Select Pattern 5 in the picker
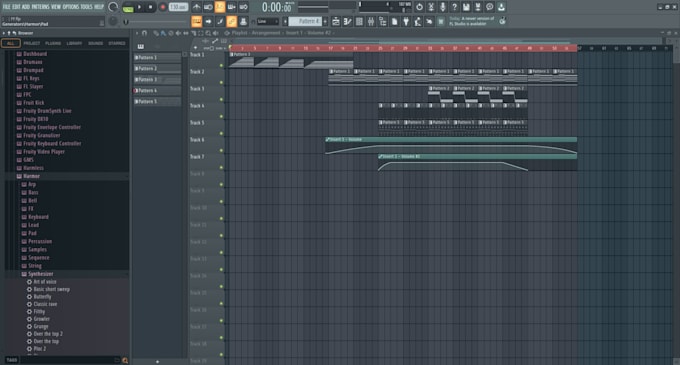This screenshot has width=680, height=365. tap(157, 101)
